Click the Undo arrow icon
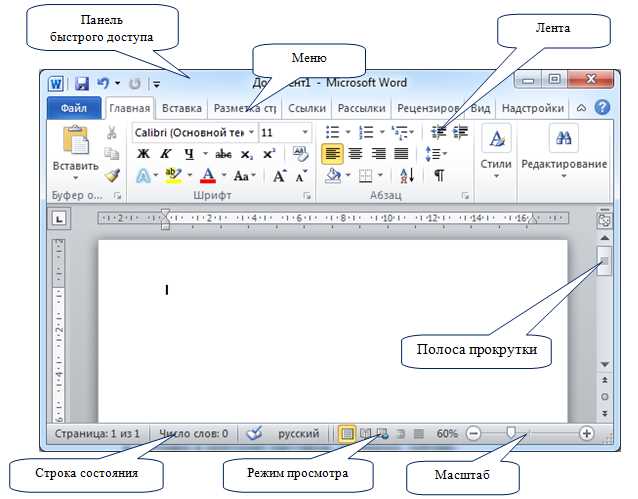 (103, 83)
